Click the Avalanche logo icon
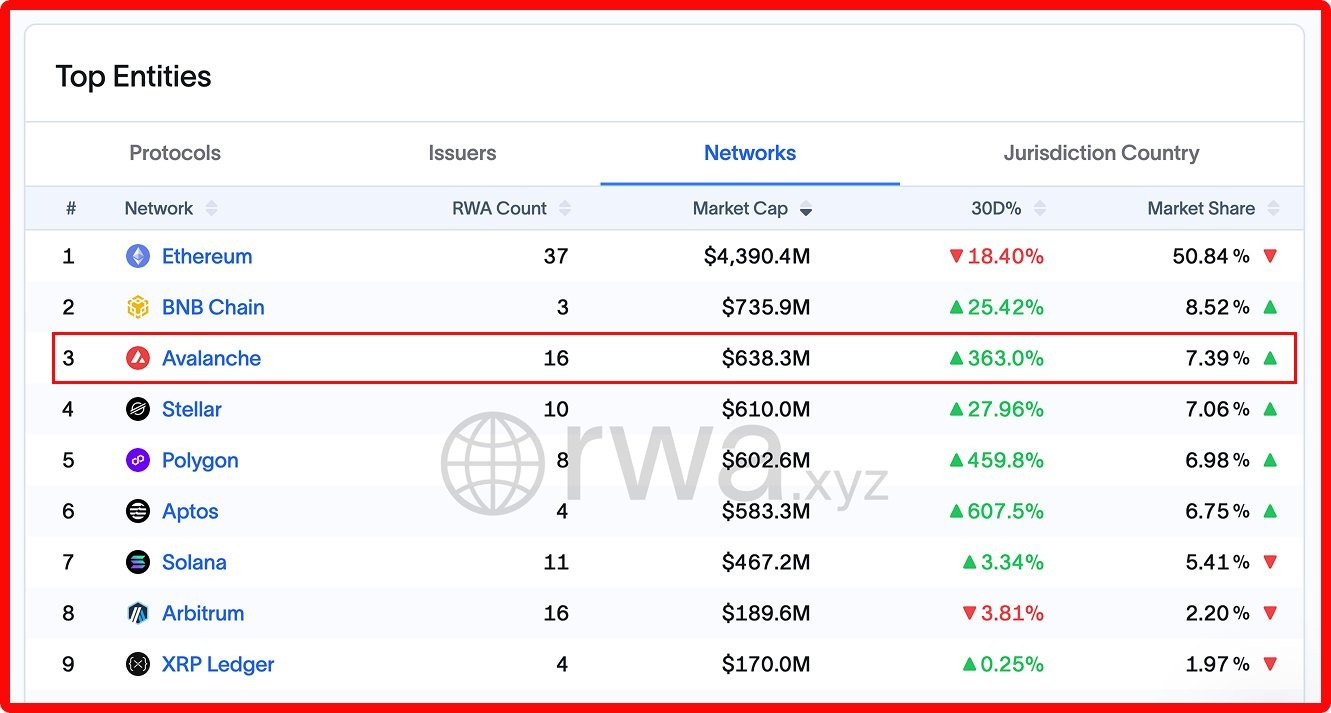 pos(138,358)
